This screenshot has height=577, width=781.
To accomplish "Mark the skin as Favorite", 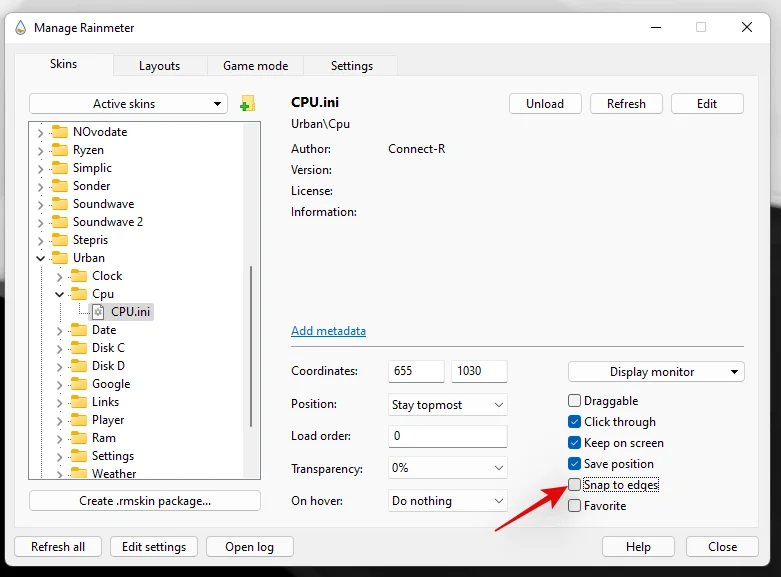I will 574,506.
